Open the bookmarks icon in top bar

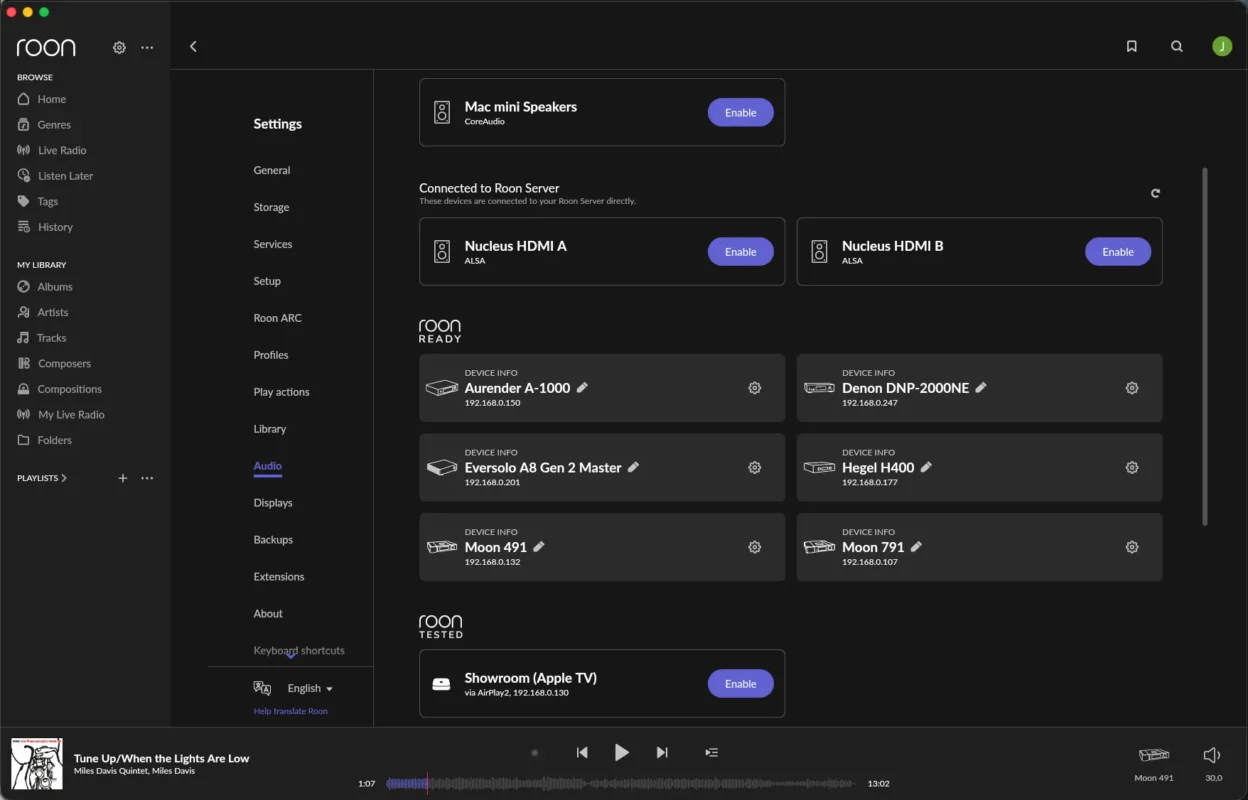[1131, 46]
